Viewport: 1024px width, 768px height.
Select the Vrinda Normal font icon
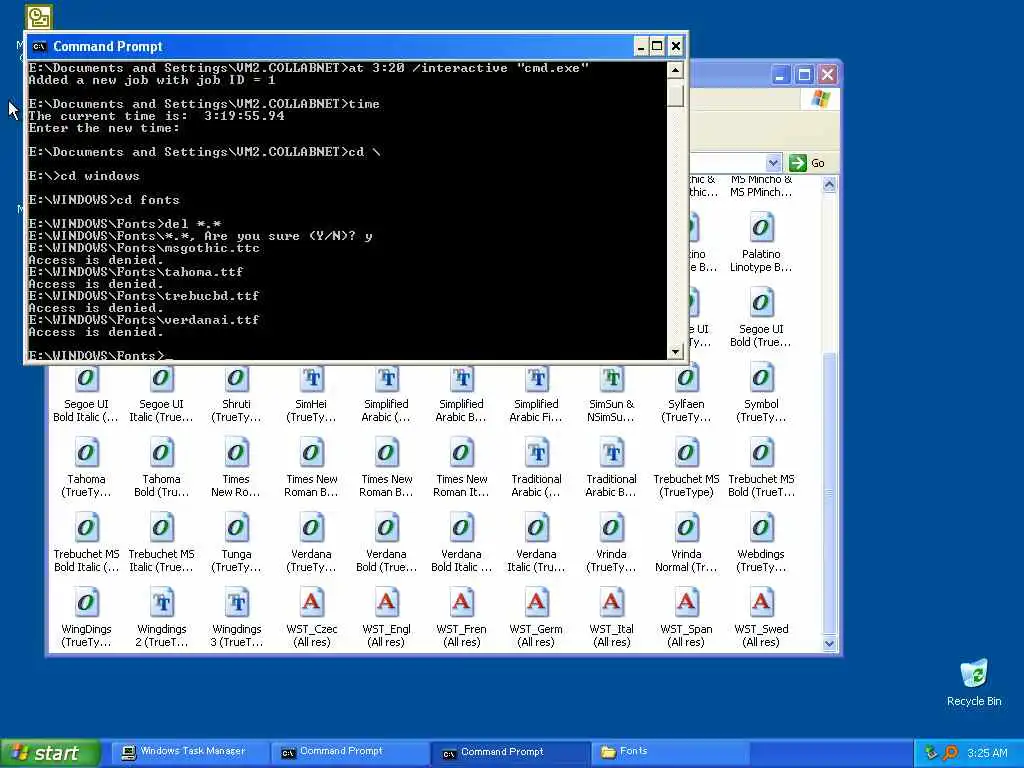click(686, 528)
